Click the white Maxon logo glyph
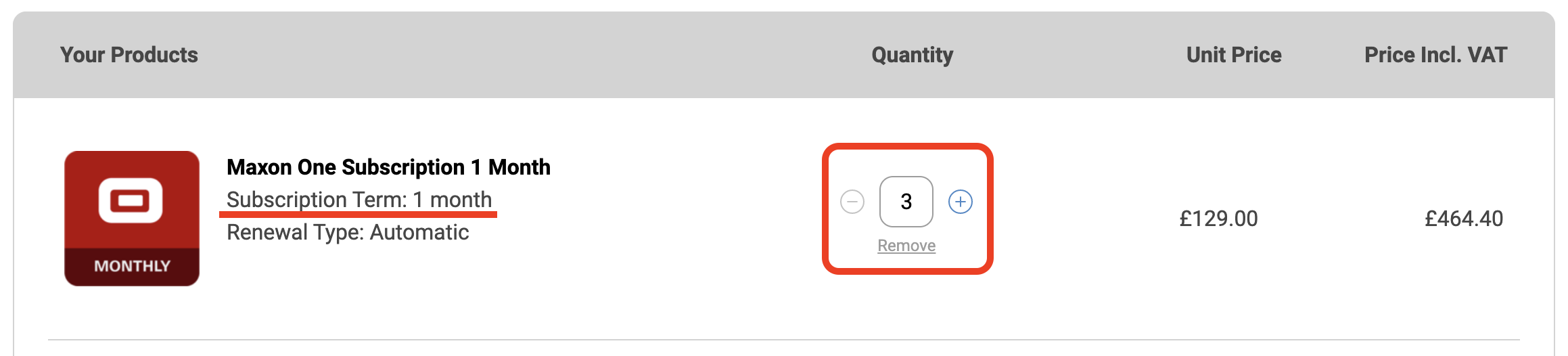 [x=131, y=200]
